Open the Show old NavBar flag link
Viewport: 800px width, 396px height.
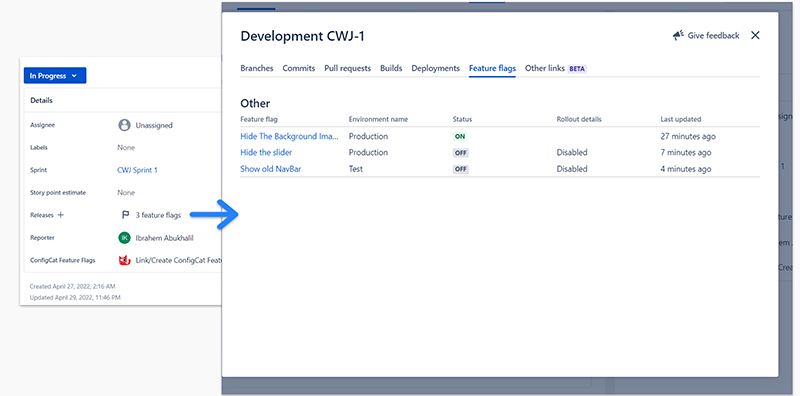tap(270, 169)
